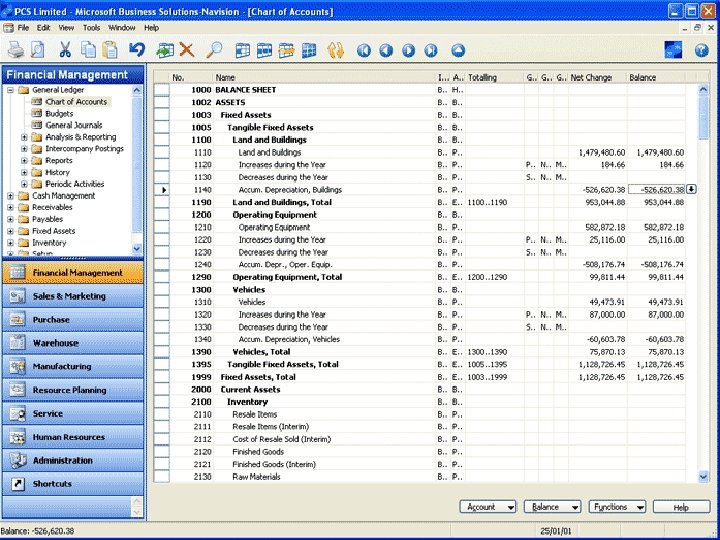Expand the Cash Management folder
The width and height of the screenshot is (720, 540).
(11, 196)
